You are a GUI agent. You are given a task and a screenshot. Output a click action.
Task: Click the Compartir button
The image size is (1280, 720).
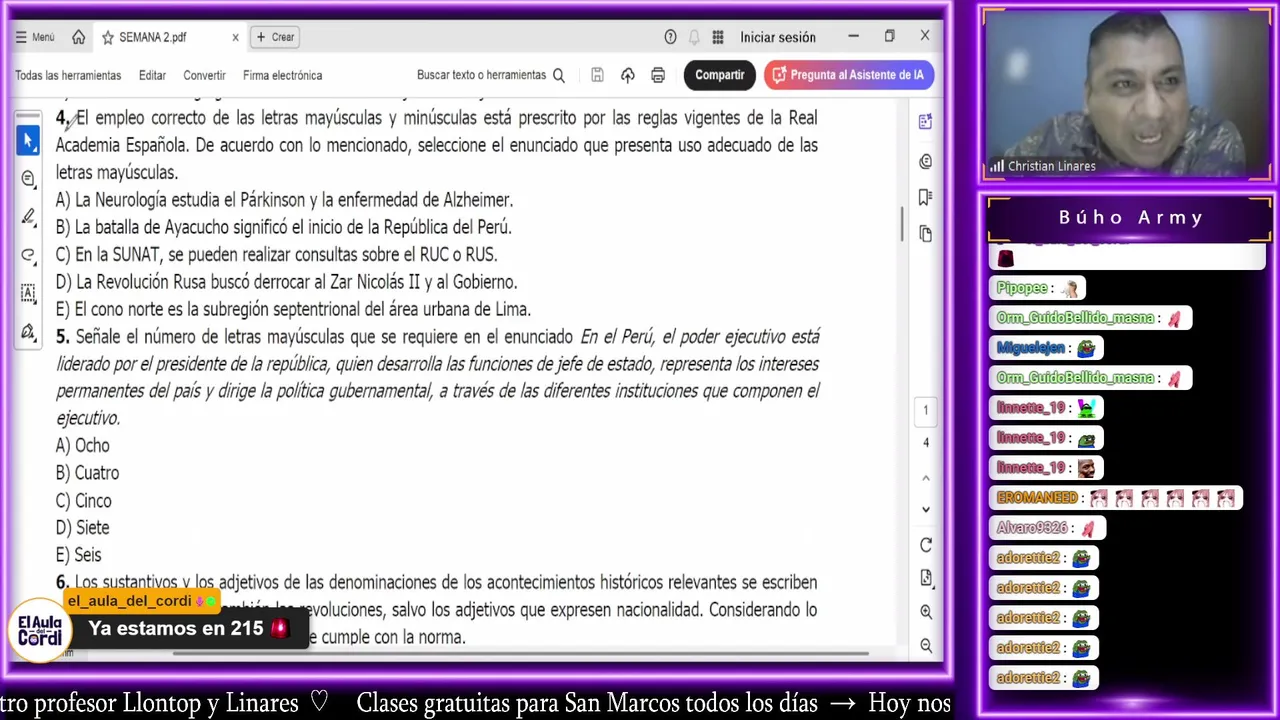click(x=719, y=75)
